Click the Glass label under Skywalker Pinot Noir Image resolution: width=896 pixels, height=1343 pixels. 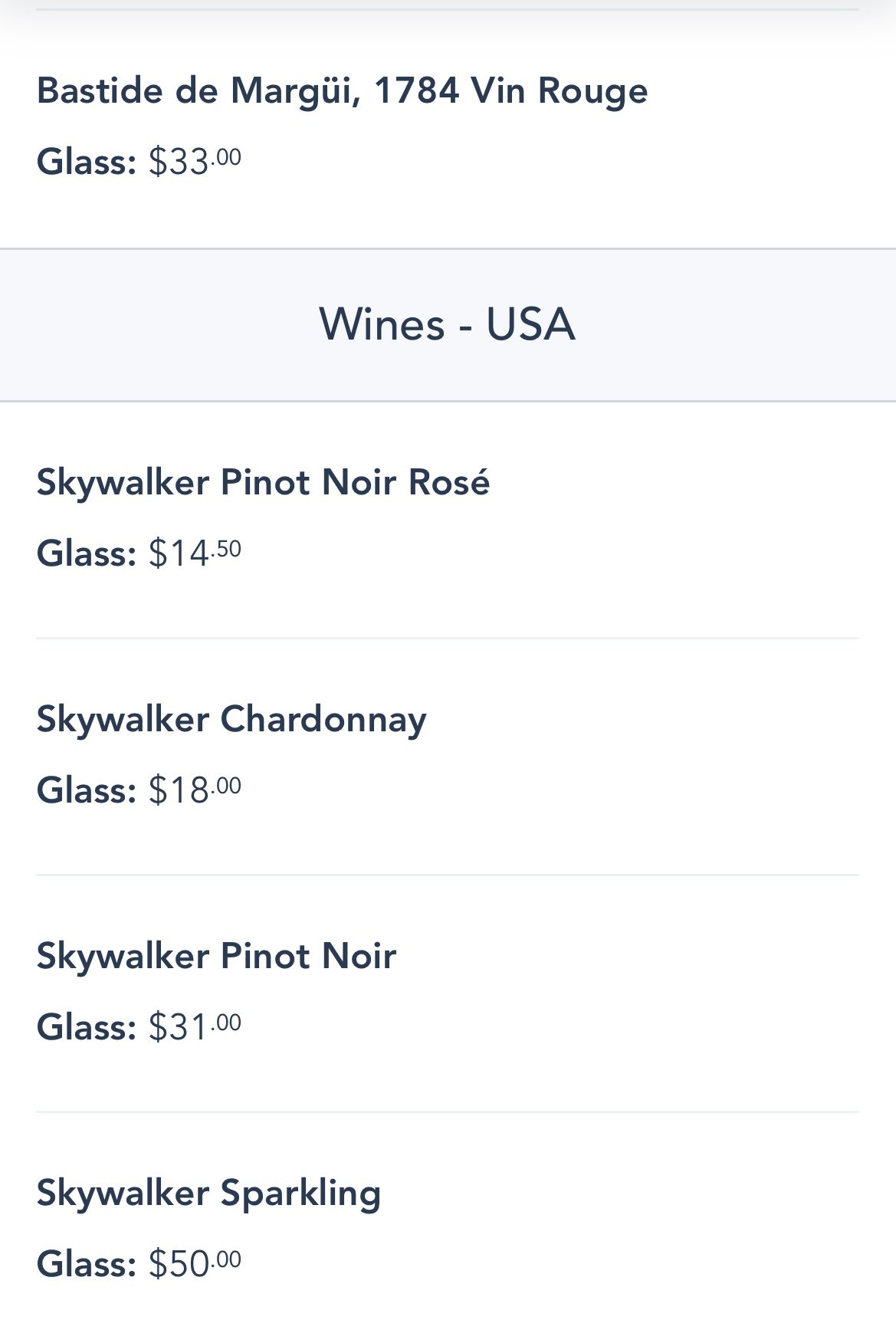[86, 1026]
